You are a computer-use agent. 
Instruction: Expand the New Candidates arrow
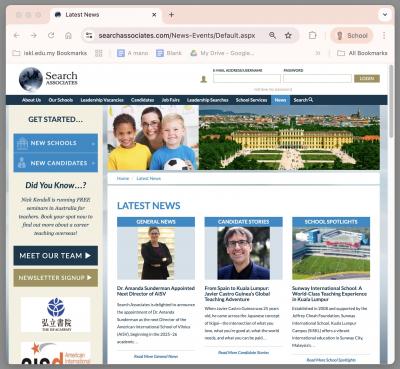coord(93,163)
